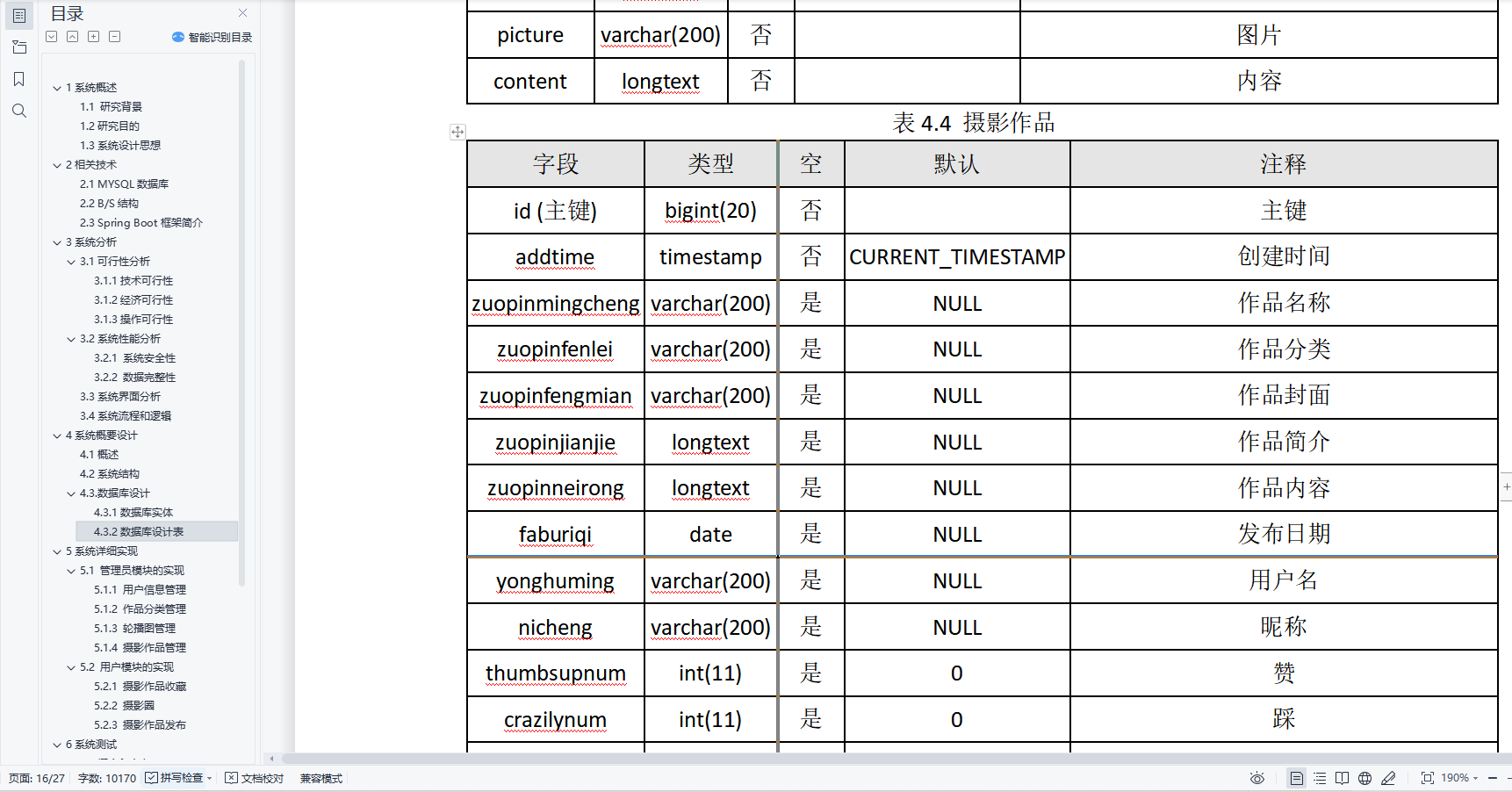Jump to 5.2.3 摄影作品发布 heading

click(140, 725)
